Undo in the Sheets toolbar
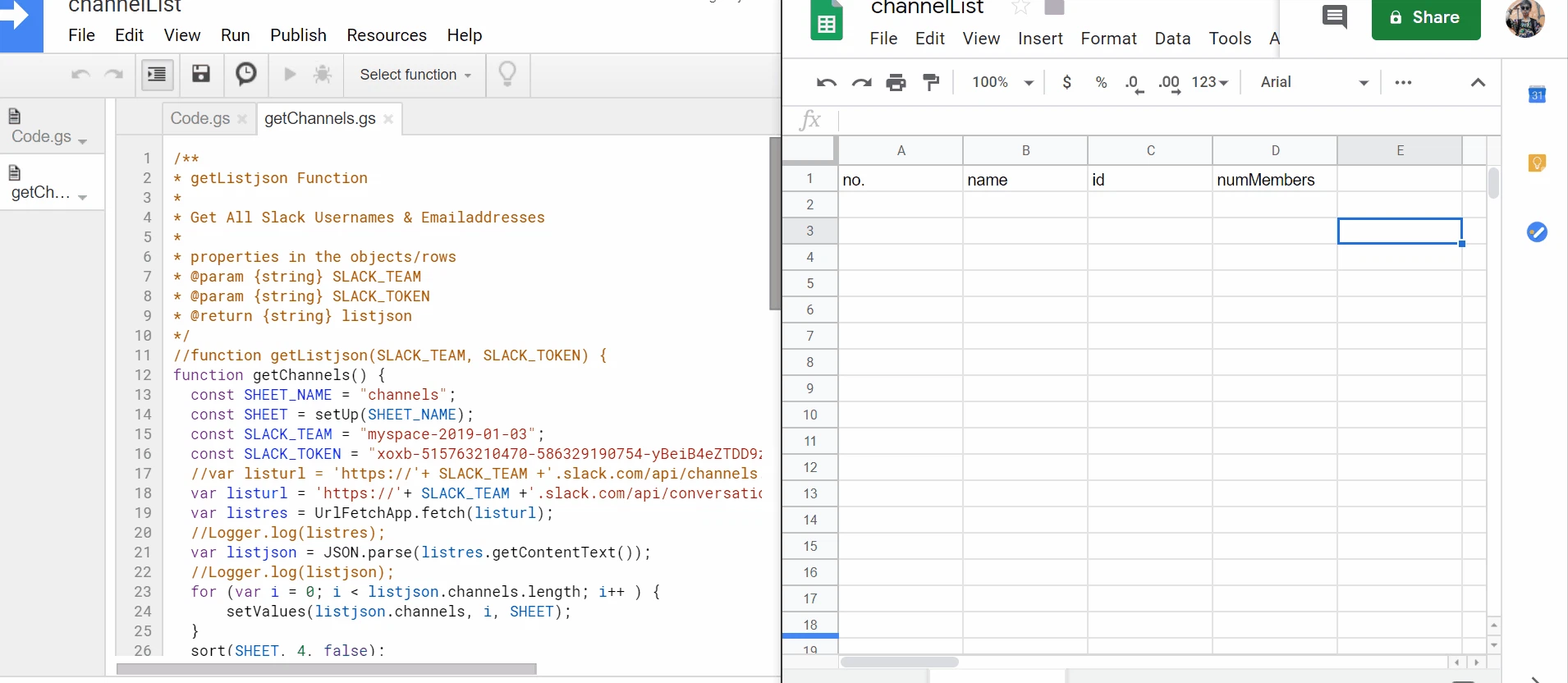This screenshot has height=683, width=1568. [x=827, y=82]
